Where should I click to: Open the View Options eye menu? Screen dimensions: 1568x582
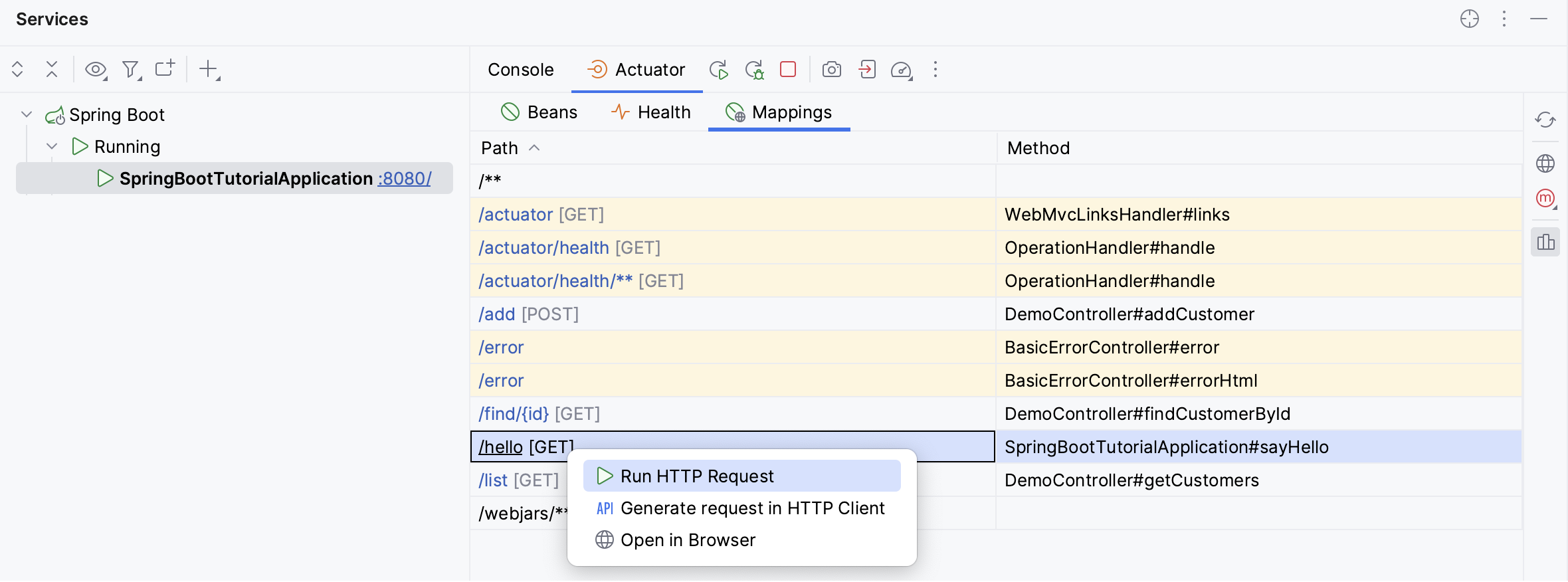coord(96,69)
